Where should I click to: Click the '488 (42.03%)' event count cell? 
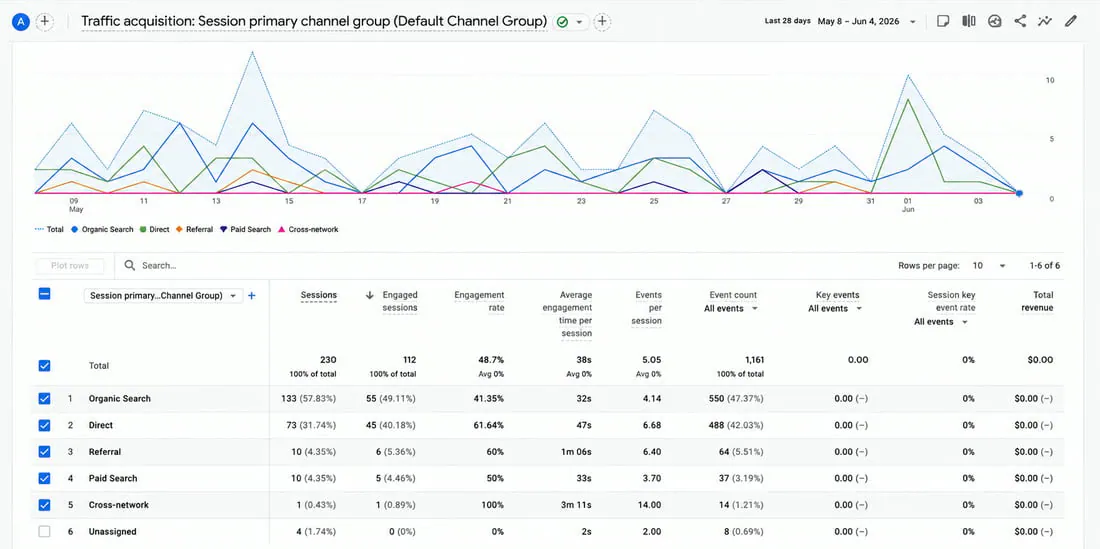(737, 425)
